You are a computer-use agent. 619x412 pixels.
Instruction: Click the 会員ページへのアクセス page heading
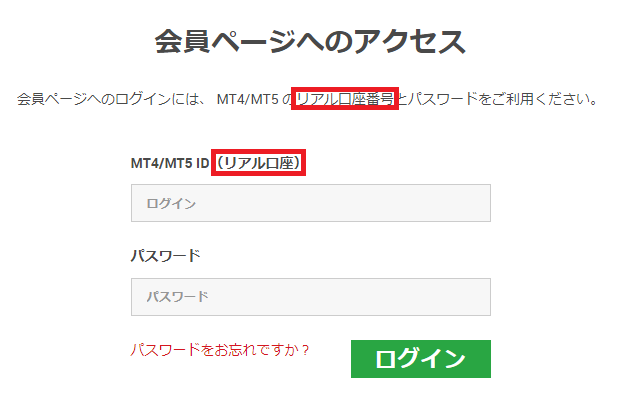[x=309, y=43]
